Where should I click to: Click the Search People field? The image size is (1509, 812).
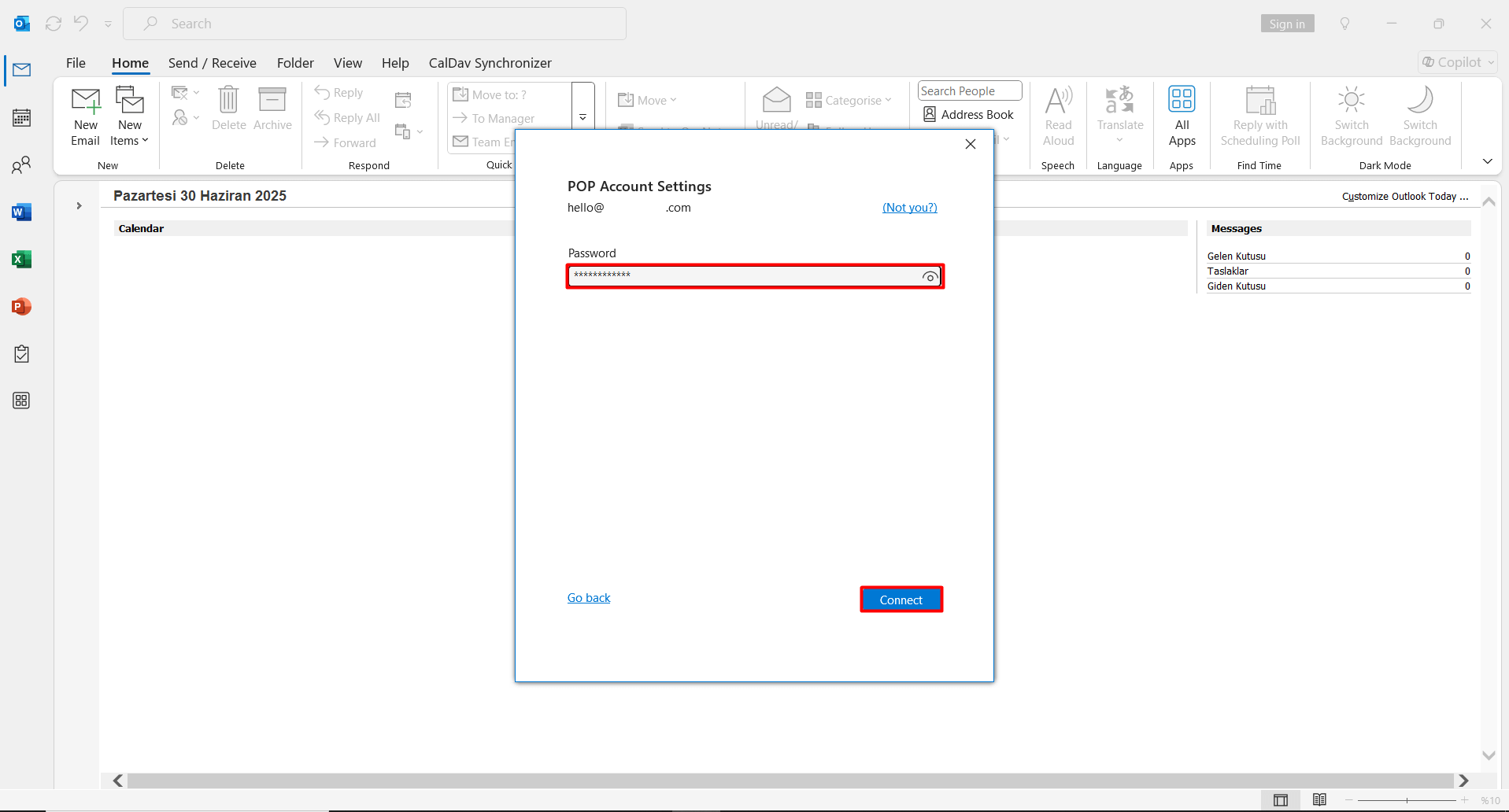970,91
